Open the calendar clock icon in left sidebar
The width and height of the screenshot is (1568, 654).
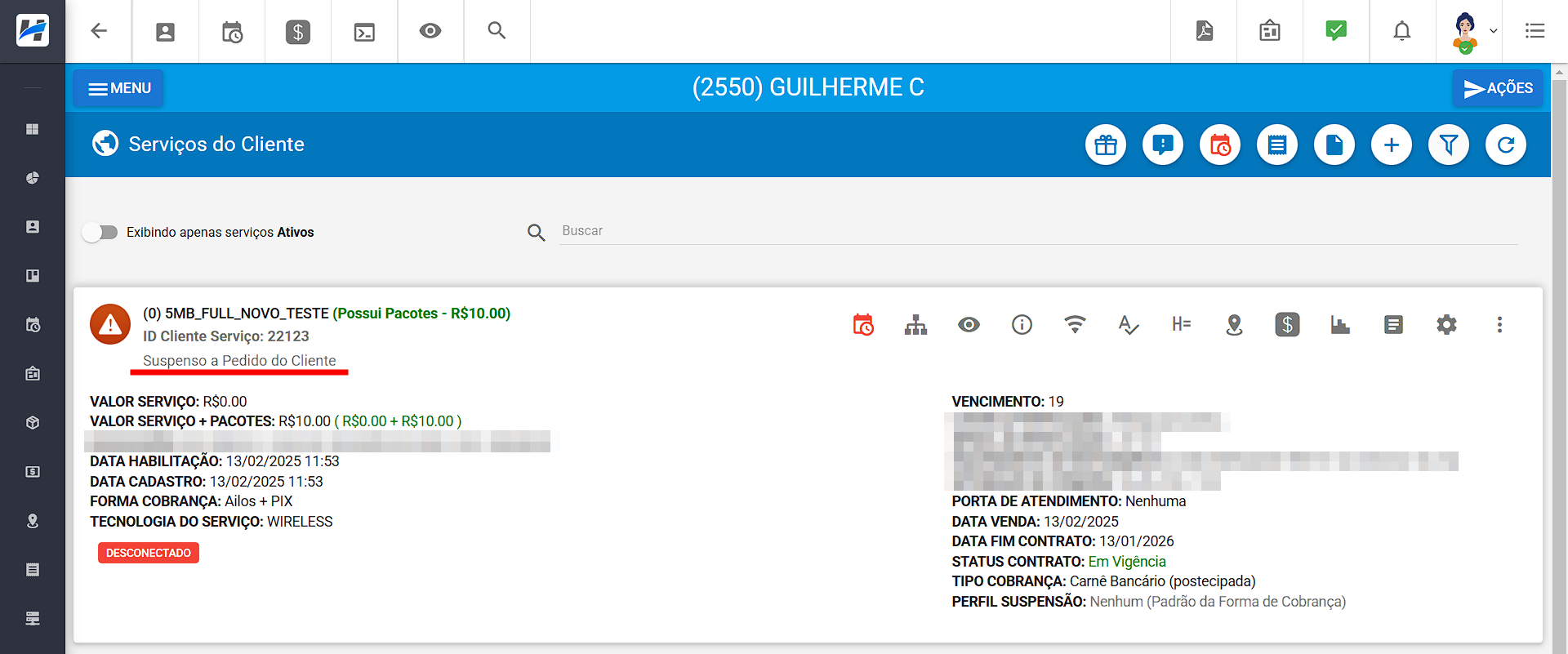tap(33, 325)
